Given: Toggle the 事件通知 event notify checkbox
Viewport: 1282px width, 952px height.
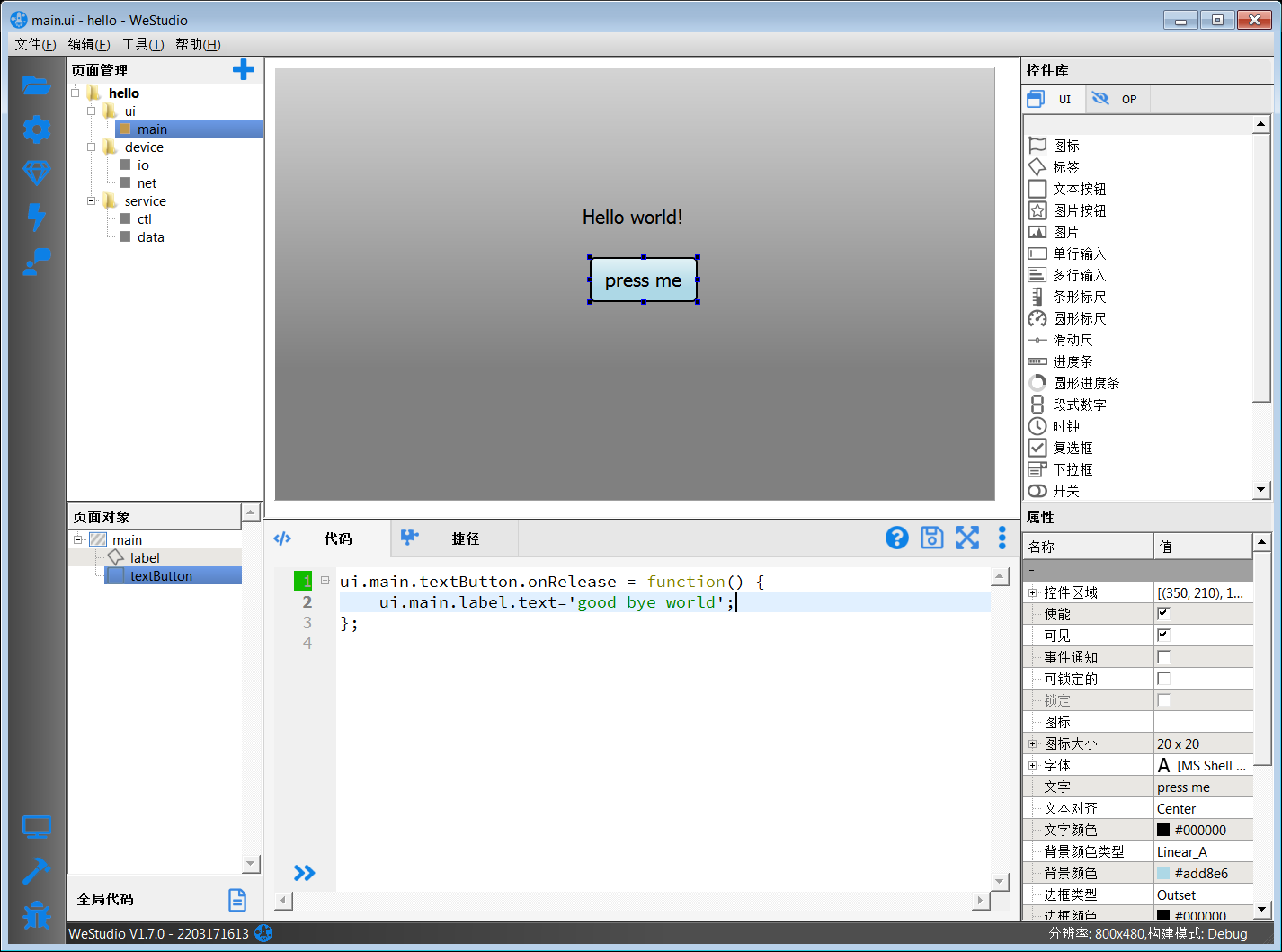Looking at the screenshot, I should pyautogui.click(x=1163, y=657).
